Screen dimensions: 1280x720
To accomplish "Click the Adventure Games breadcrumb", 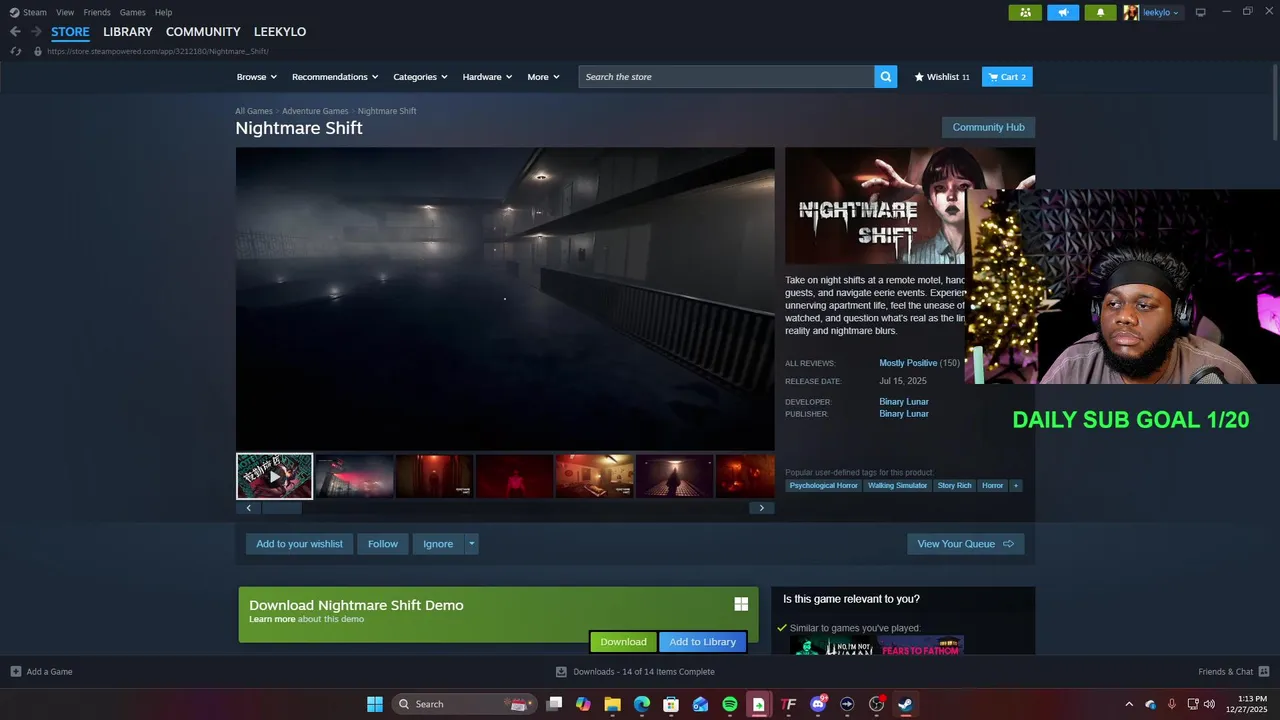I will coord(315,111).
